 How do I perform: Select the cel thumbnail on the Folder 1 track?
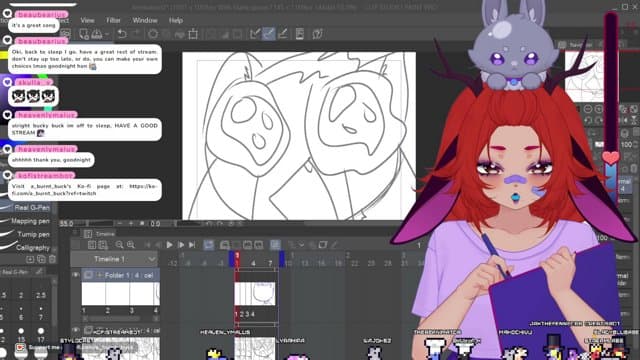(x=255, y=293)
